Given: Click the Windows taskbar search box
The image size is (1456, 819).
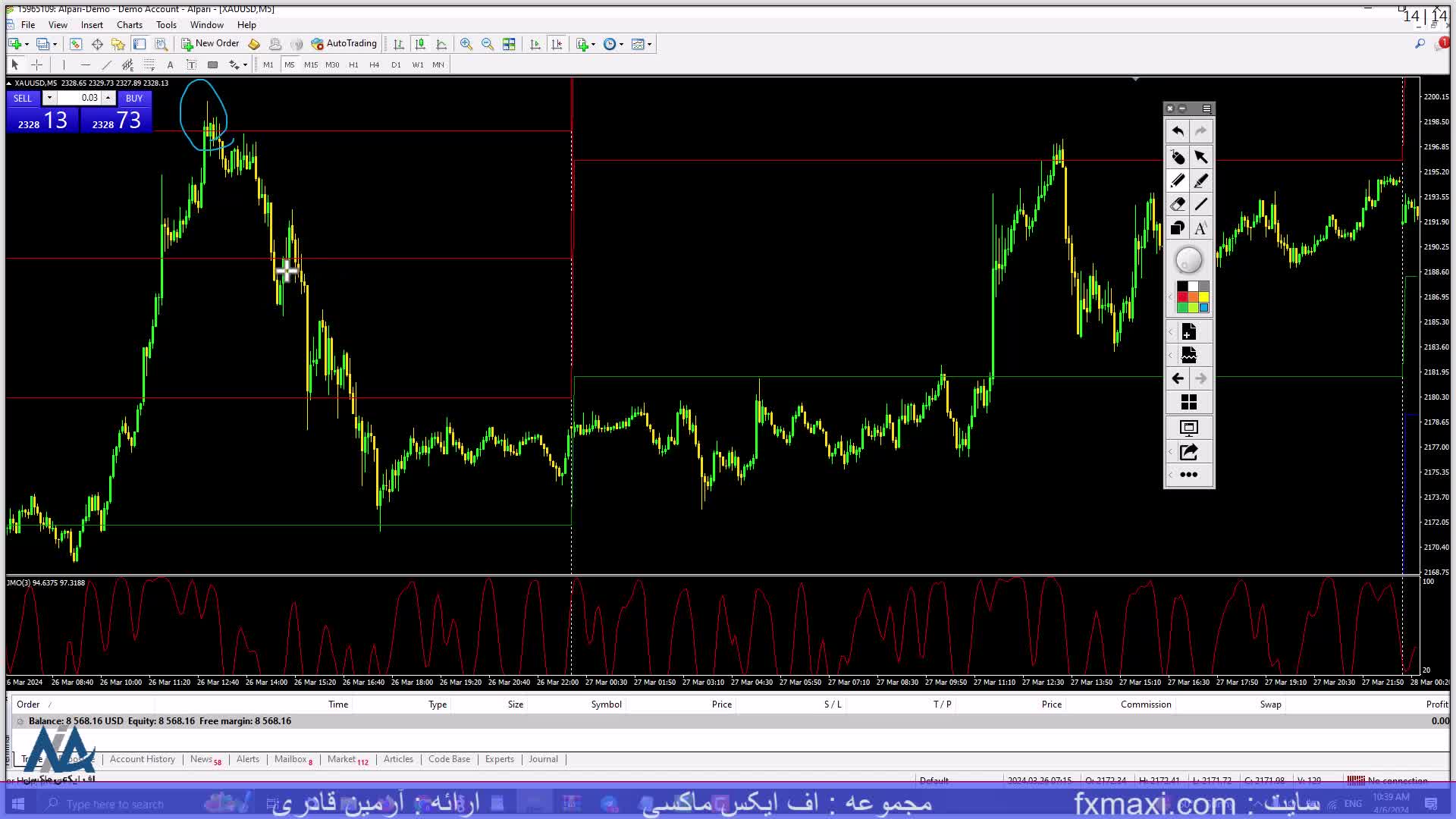Looking at the screenshot, I should [114, 804].
